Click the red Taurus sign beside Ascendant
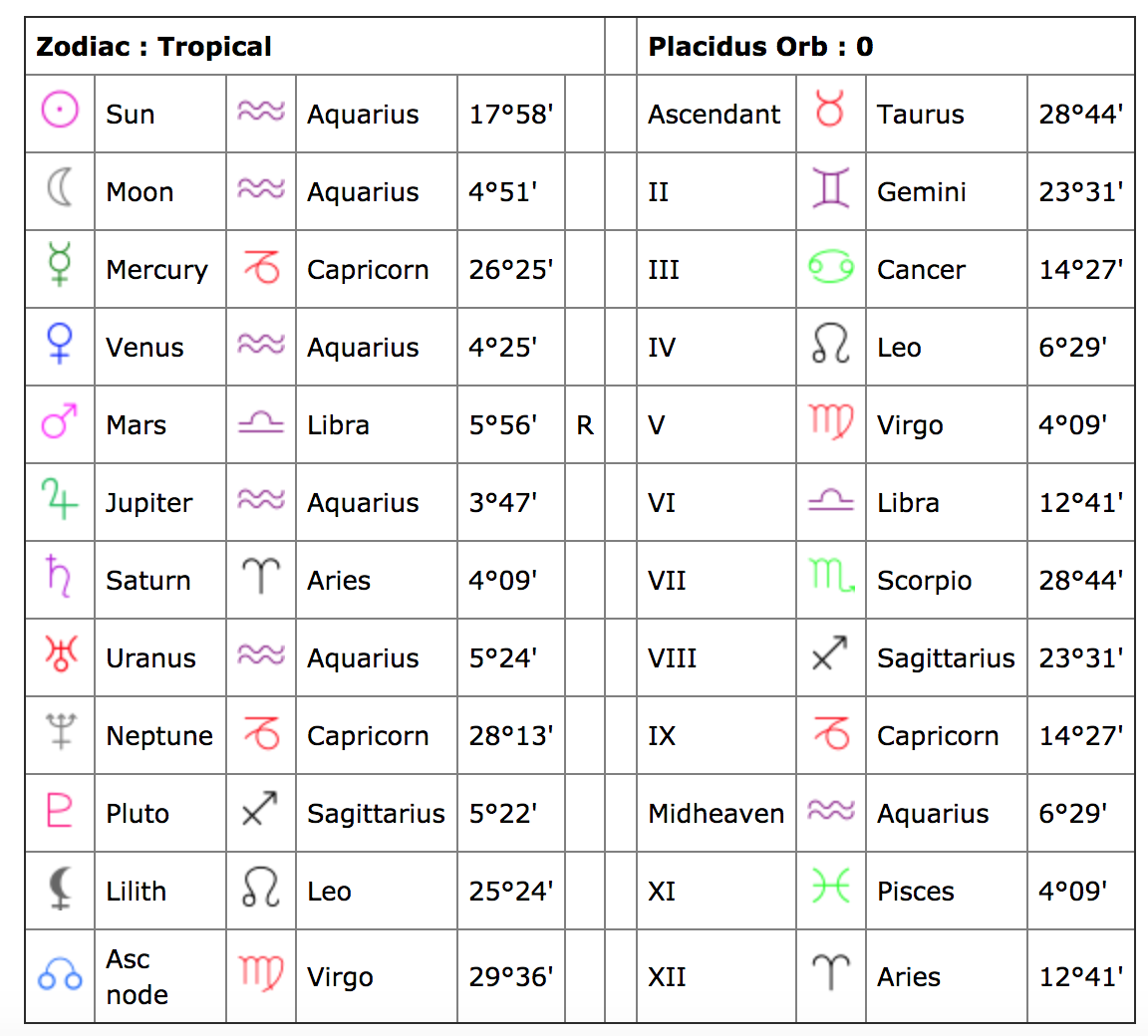This screenshot has height=1036, width=1148. (830, 109)
